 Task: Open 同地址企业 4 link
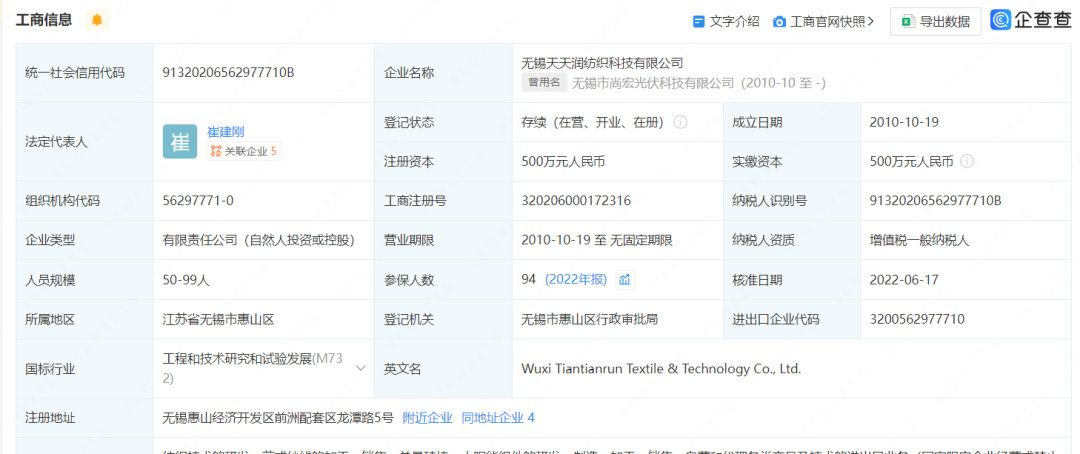tap(498, 417)
